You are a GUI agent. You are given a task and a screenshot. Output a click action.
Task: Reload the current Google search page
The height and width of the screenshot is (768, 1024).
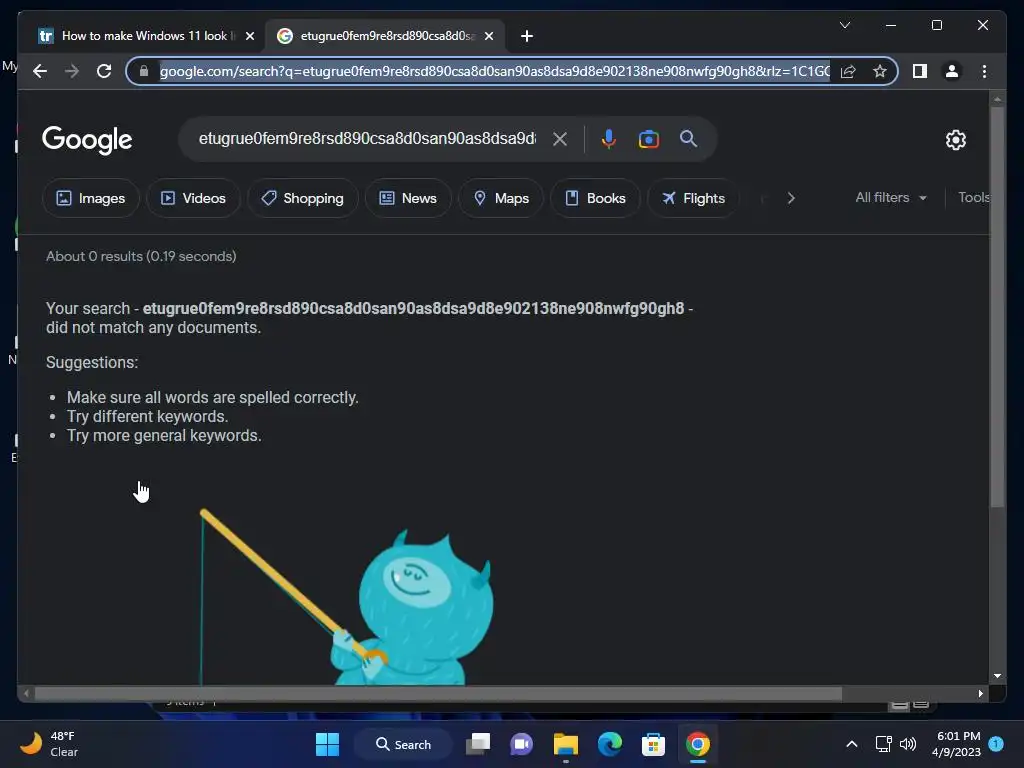104,71
